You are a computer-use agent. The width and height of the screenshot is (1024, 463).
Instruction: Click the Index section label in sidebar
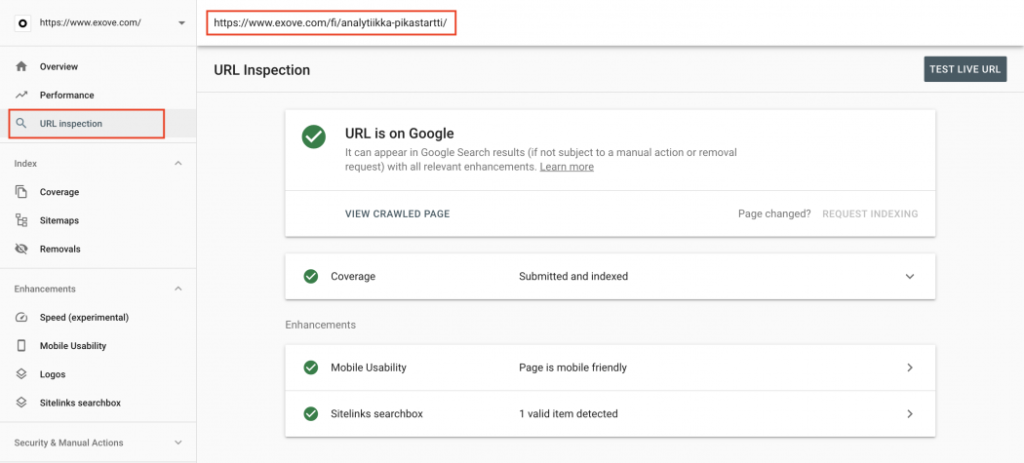[x=25, y=163]
